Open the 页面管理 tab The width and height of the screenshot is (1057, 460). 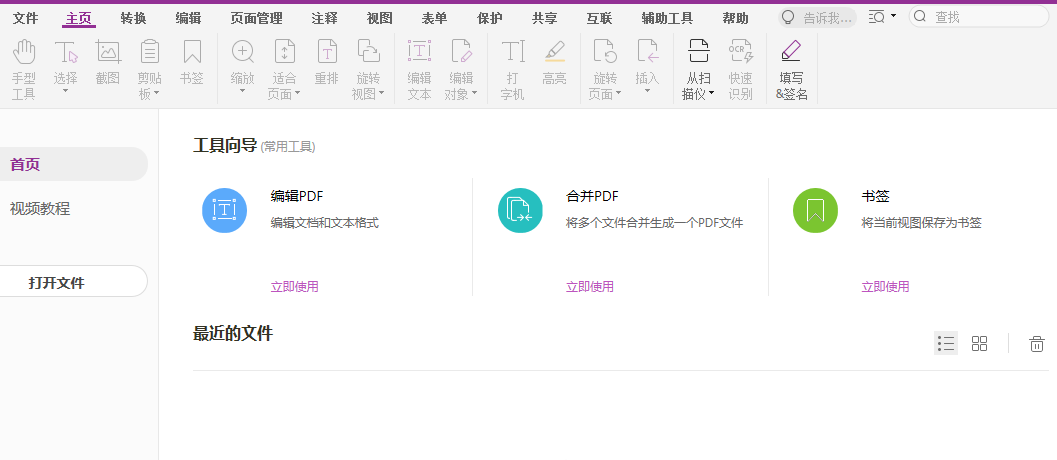point(256,18)
